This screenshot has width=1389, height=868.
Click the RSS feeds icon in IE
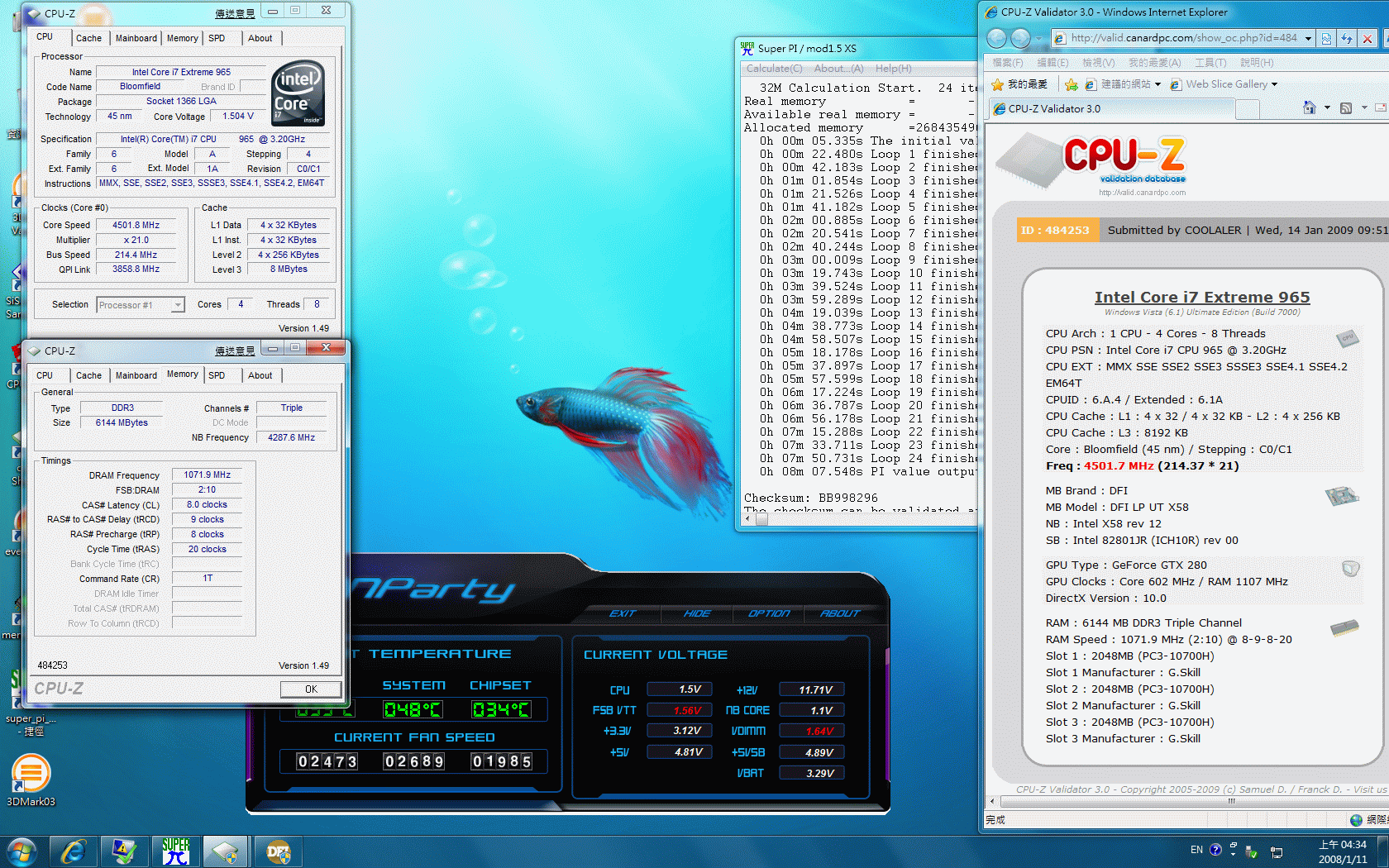pyautogui.click(x=1346, y=108)
